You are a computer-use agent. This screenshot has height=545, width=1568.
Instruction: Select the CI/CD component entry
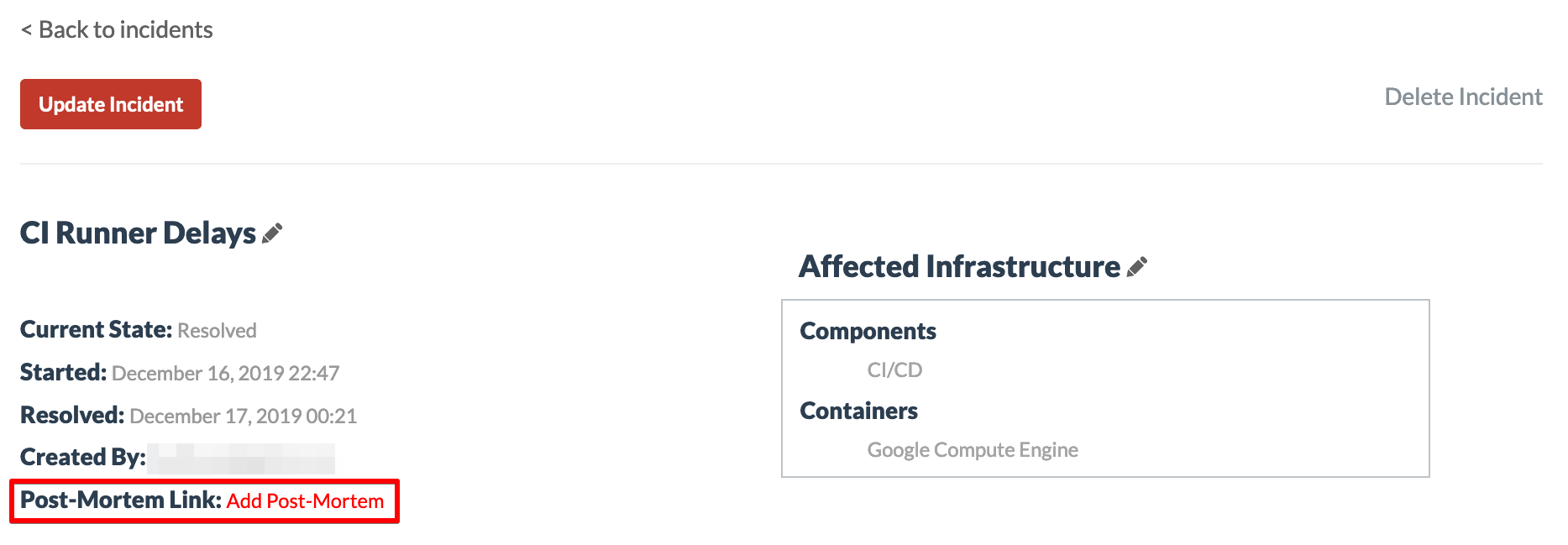[x=894, y=370]
